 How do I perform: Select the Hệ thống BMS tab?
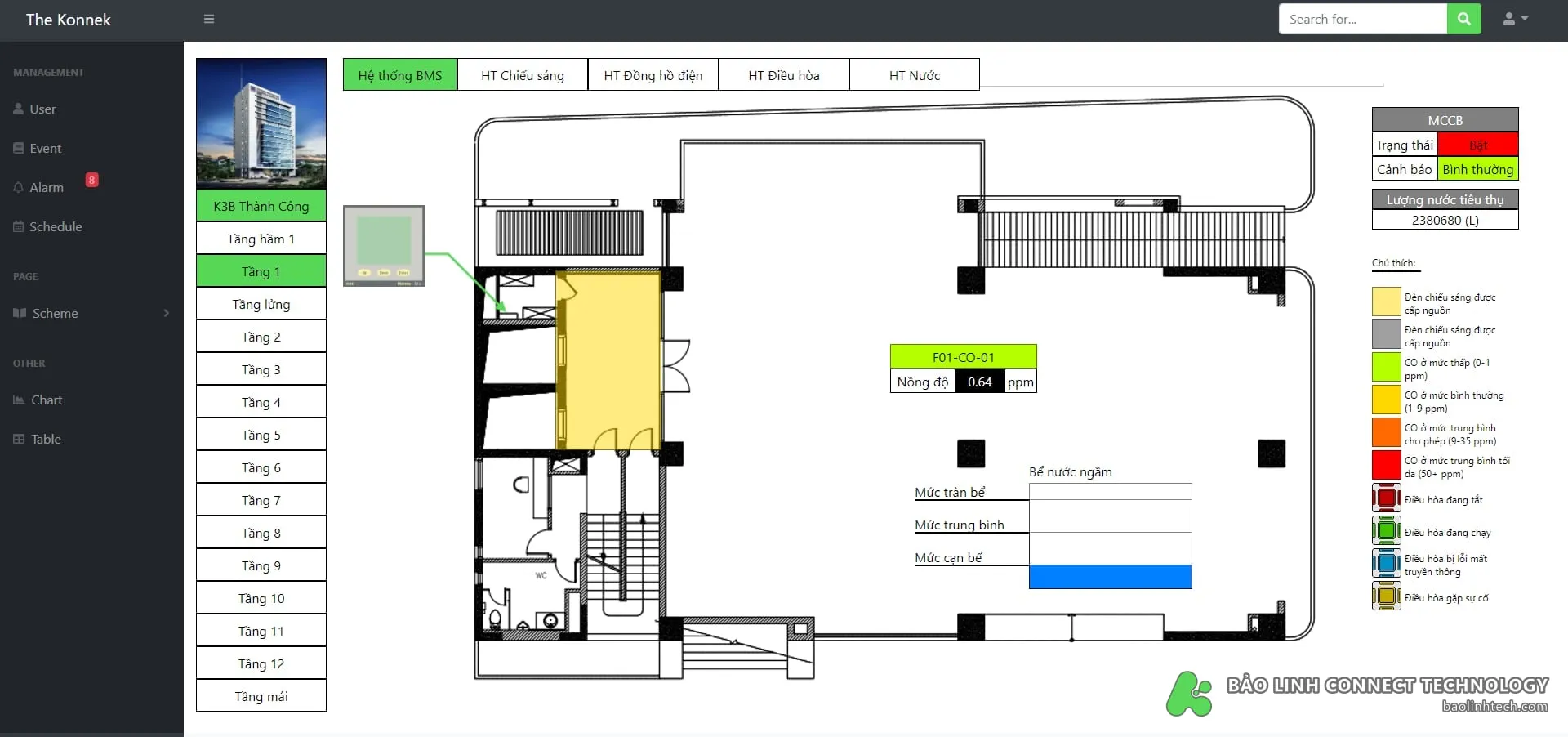click(400, 75)
